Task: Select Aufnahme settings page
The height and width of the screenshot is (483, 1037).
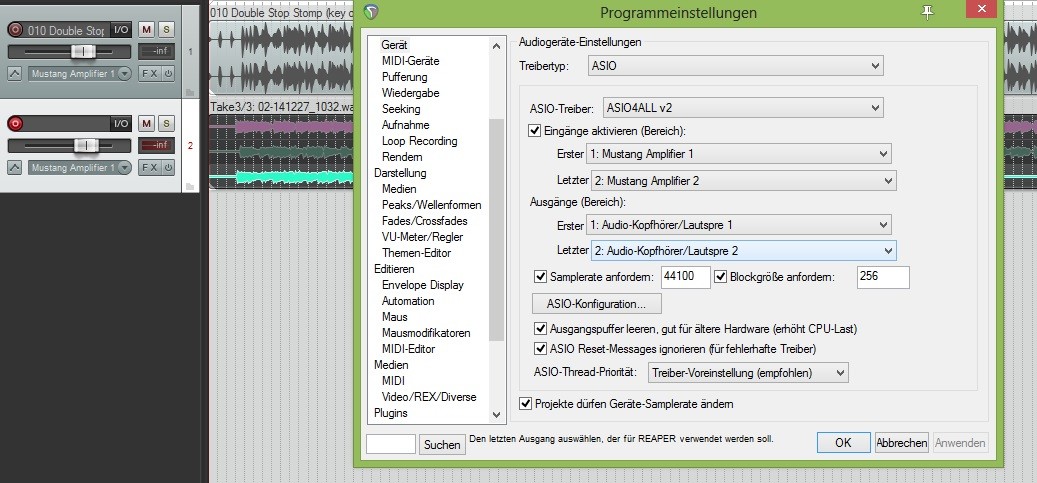Action: [405, 124]
